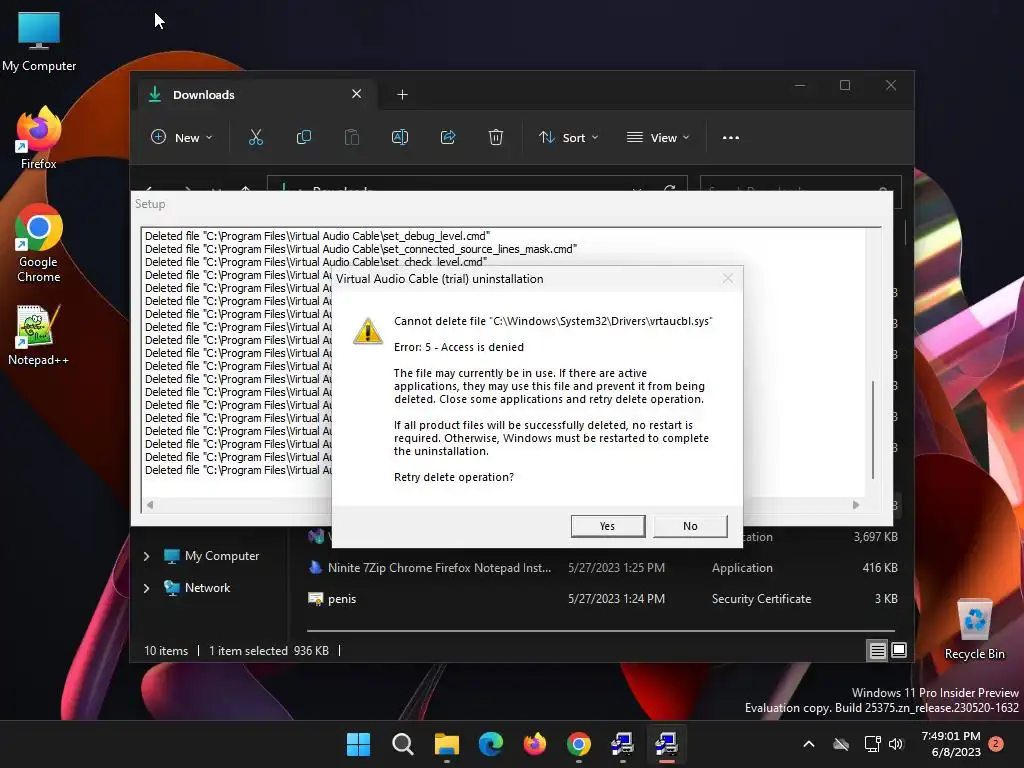The width and height of the screenshot is (1024, 768).
Task: Open the View dropdown in Explorer
Action: point(658,138)
